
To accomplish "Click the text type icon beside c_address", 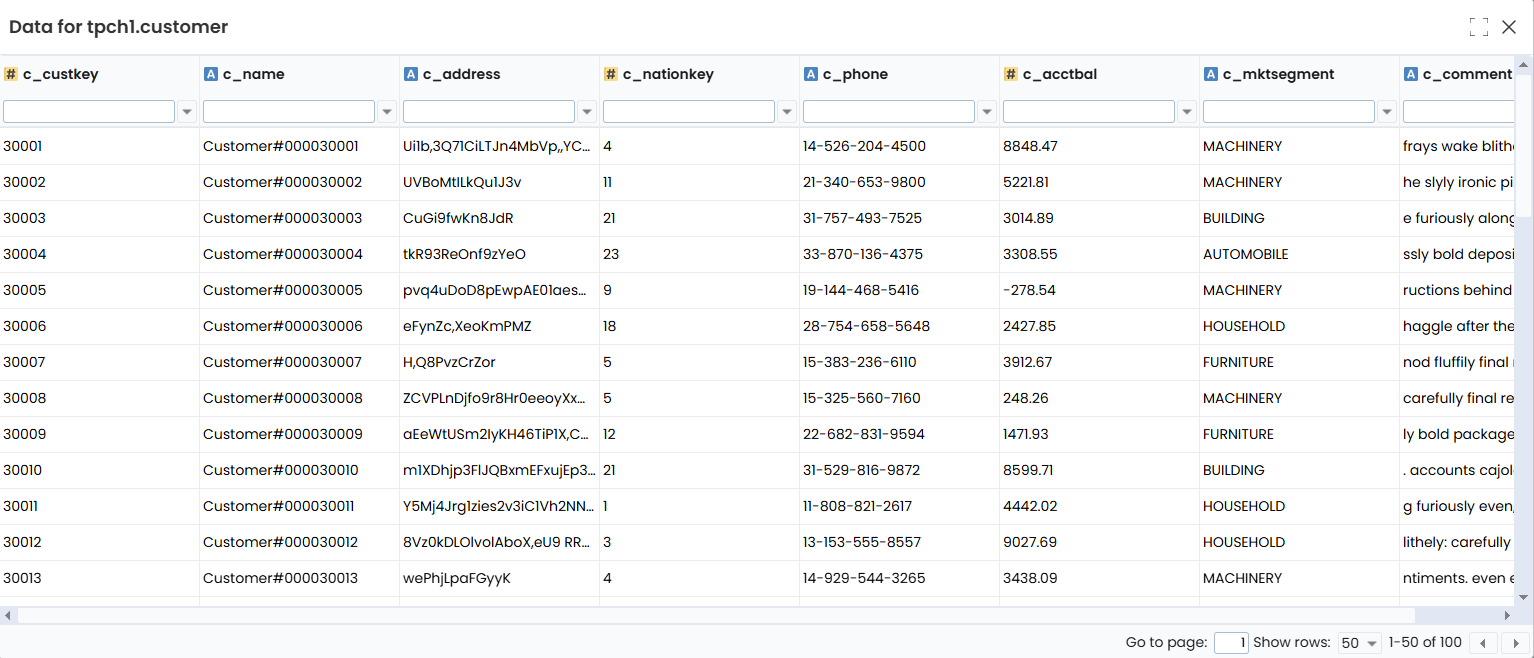I will point(411,74).
